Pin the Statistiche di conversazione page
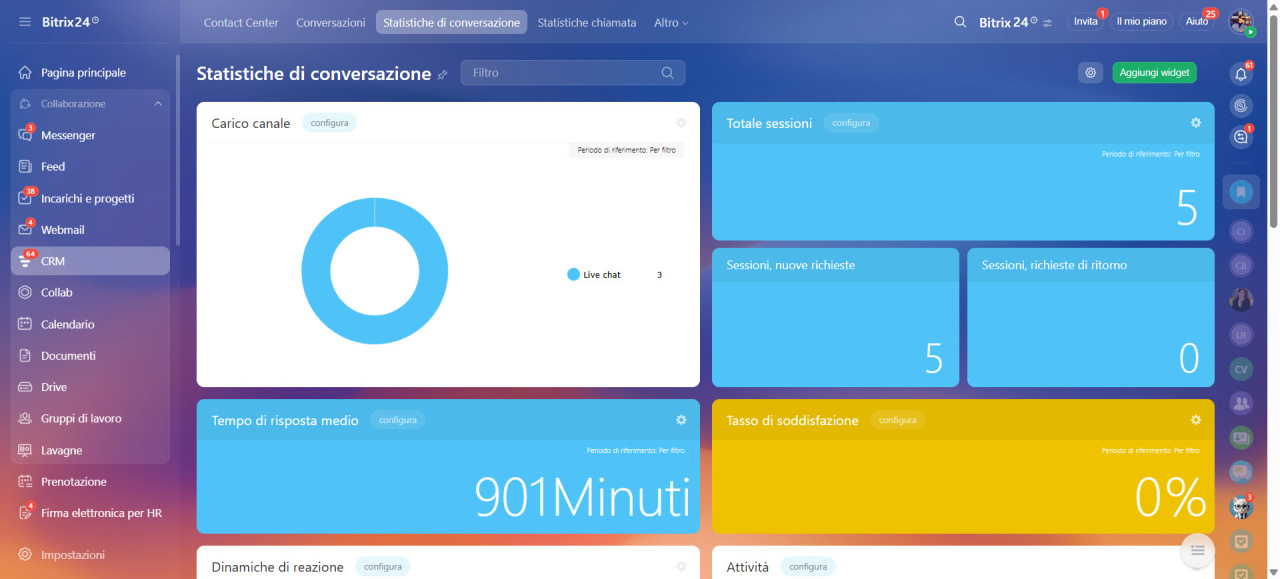 click(443, 75)
